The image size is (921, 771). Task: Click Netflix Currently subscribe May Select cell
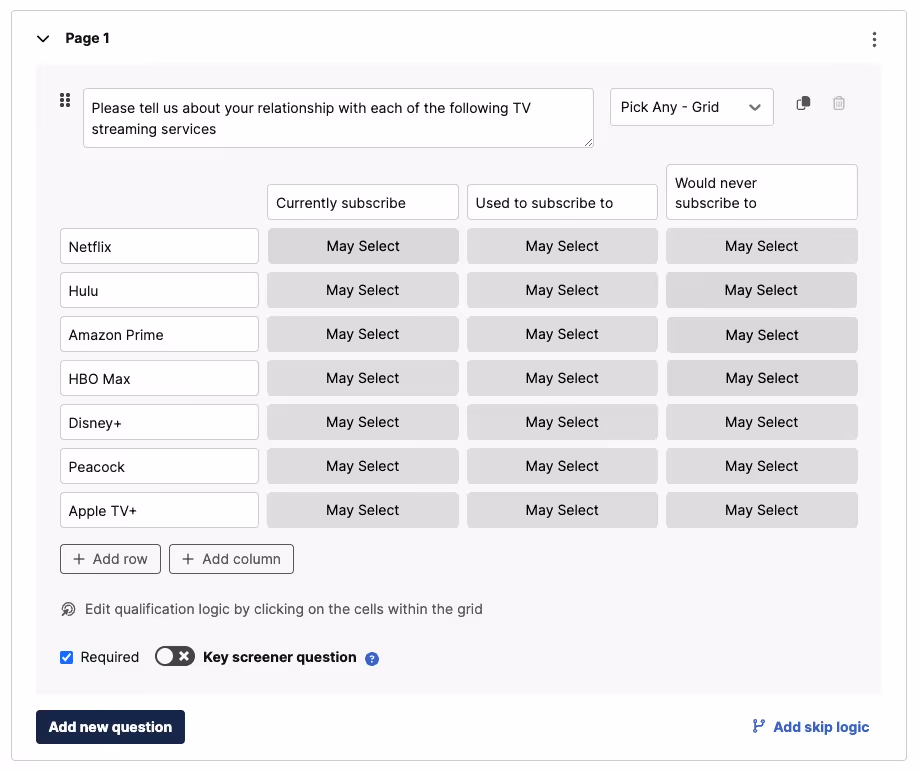click(x=363, y=246)
